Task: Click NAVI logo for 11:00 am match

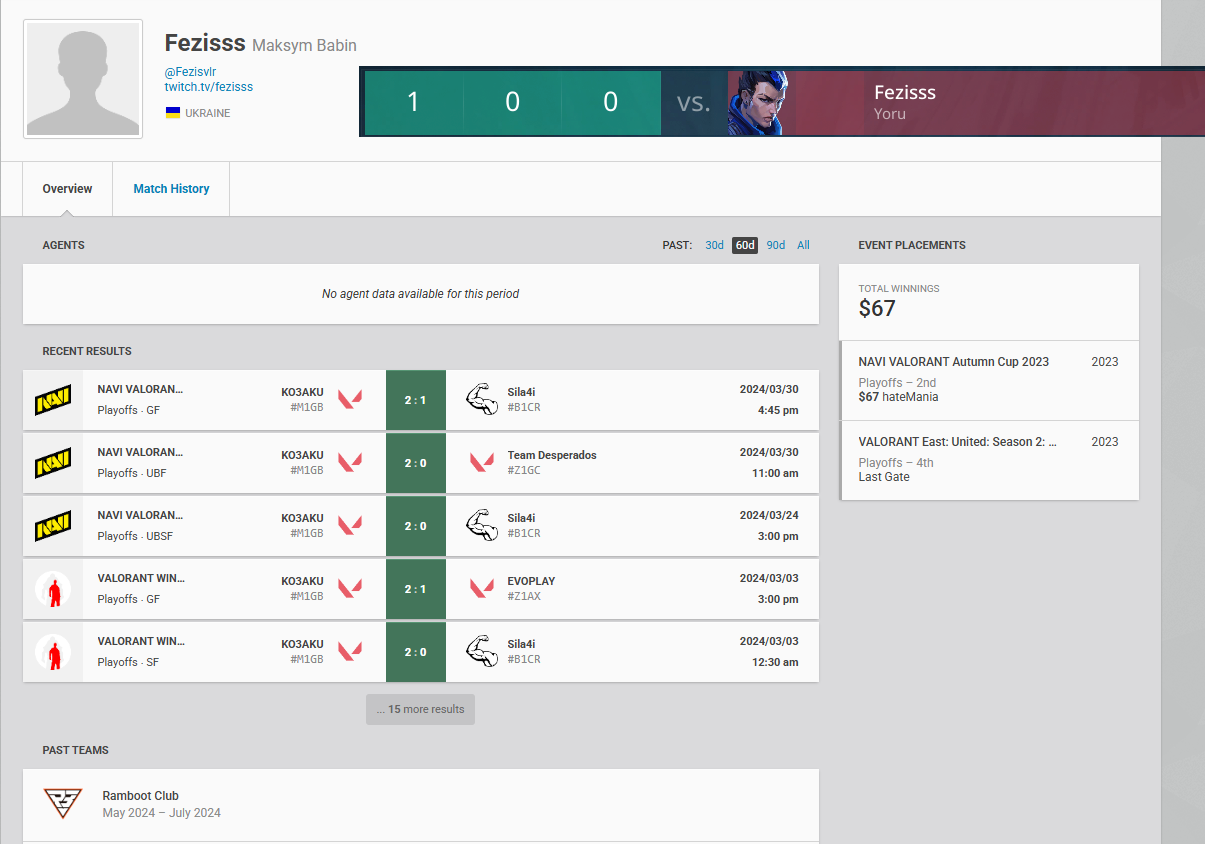Action: tap(53, 463)
